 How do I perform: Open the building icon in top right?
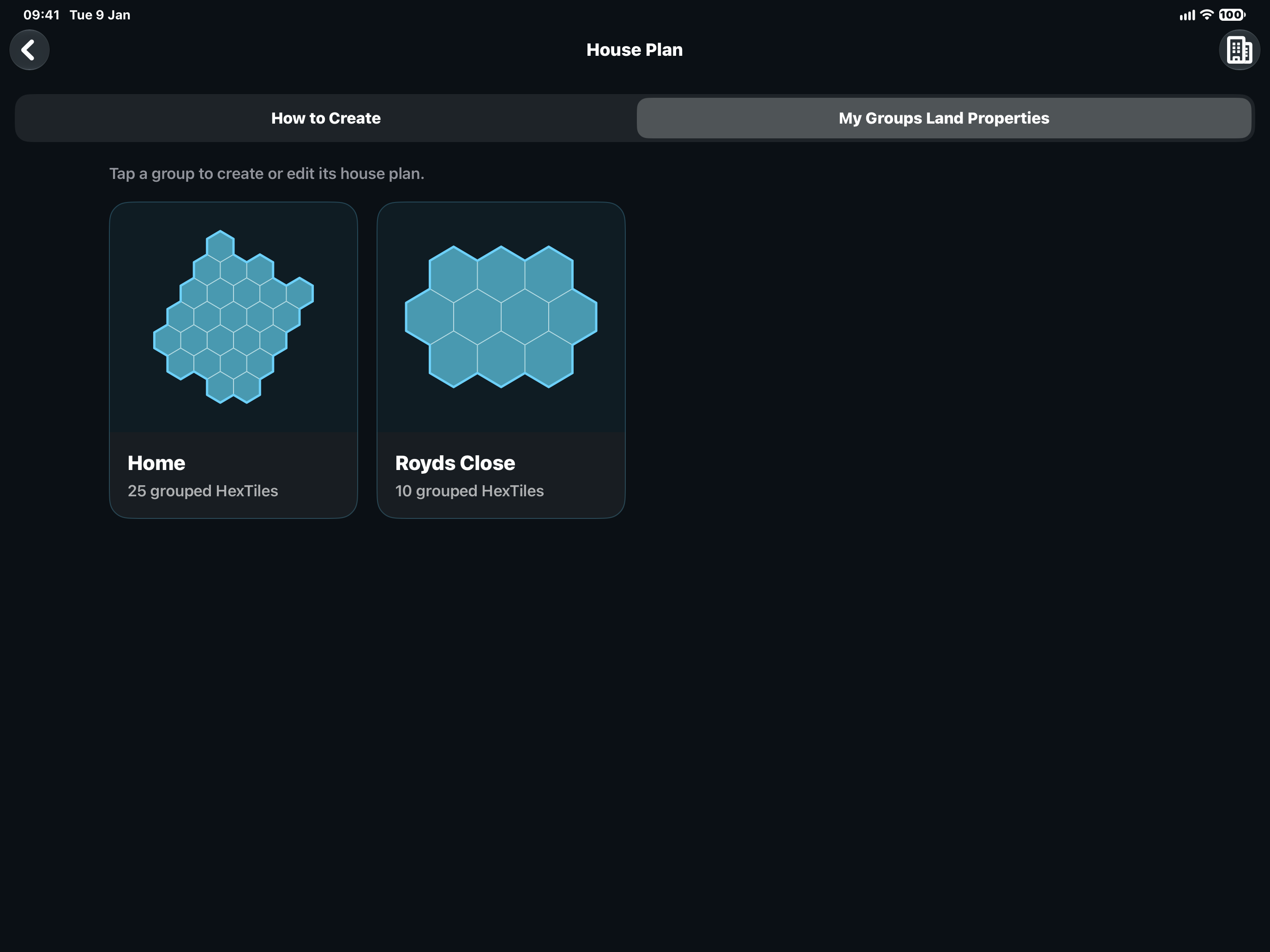1239,50
